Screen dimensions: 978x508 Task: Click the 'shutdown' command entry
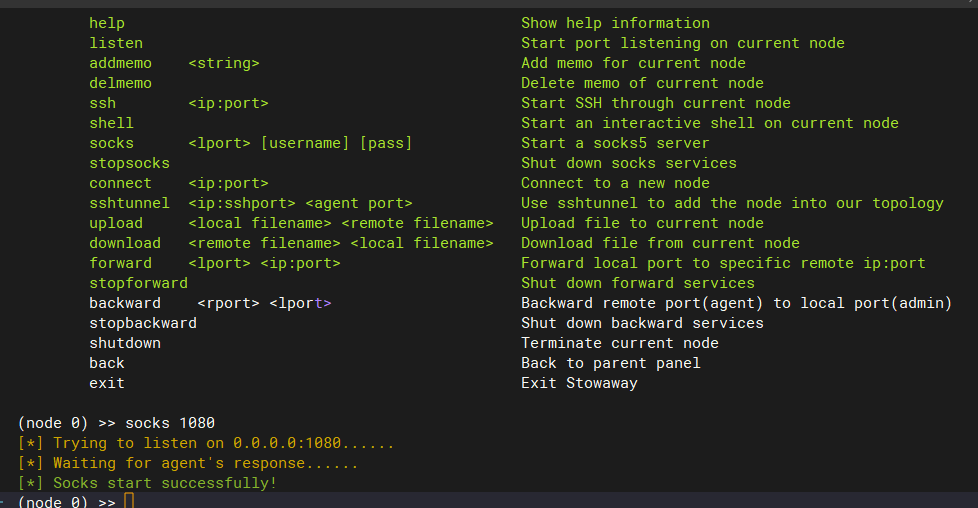point(125,343)
